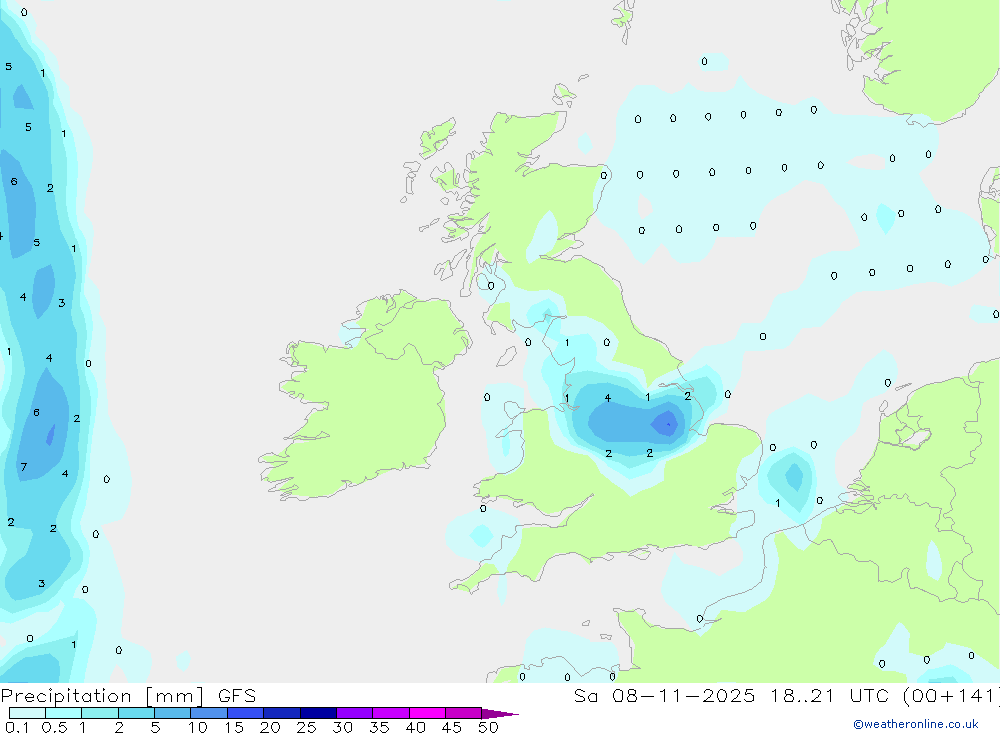Image resolution: width=1000 pixels, height=733 pixels.
Task: Select the legend swatch between 45 and 50
Action: [x=464, y=713]
